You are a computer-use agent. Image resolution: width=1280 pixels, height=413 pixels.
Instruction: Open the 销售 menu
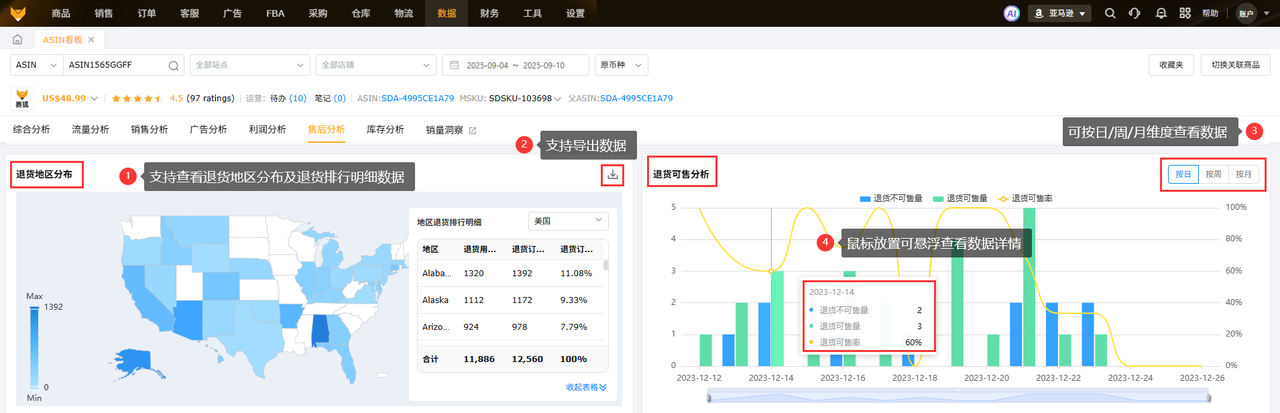coord(103,13)
